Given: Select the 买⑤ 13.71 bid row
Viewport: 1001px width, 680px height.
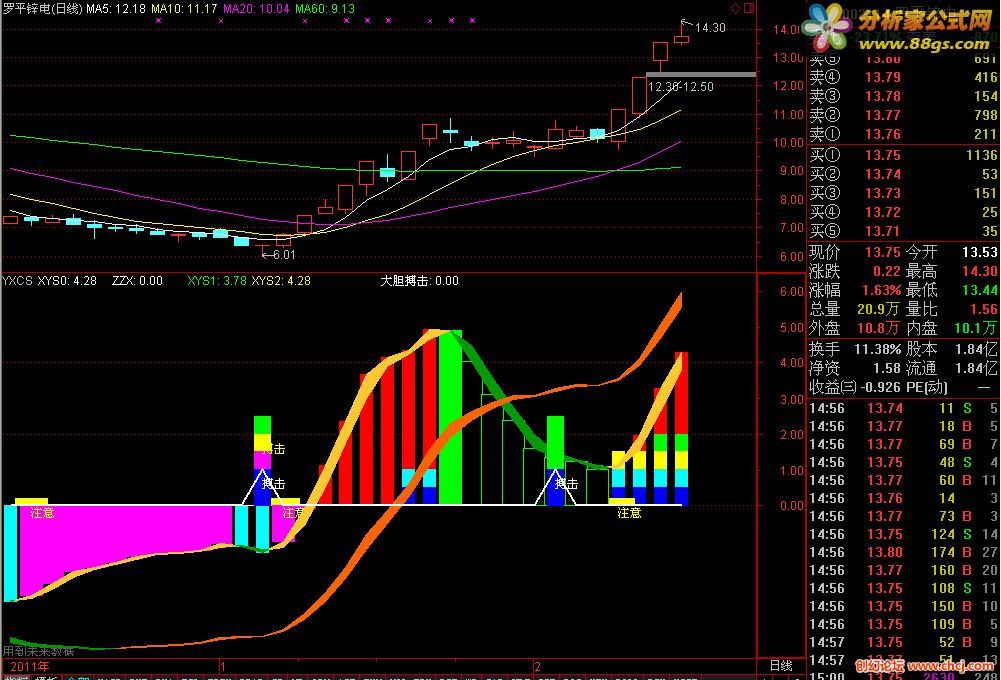Looking at the screenshot, I should tap(903, 231).
